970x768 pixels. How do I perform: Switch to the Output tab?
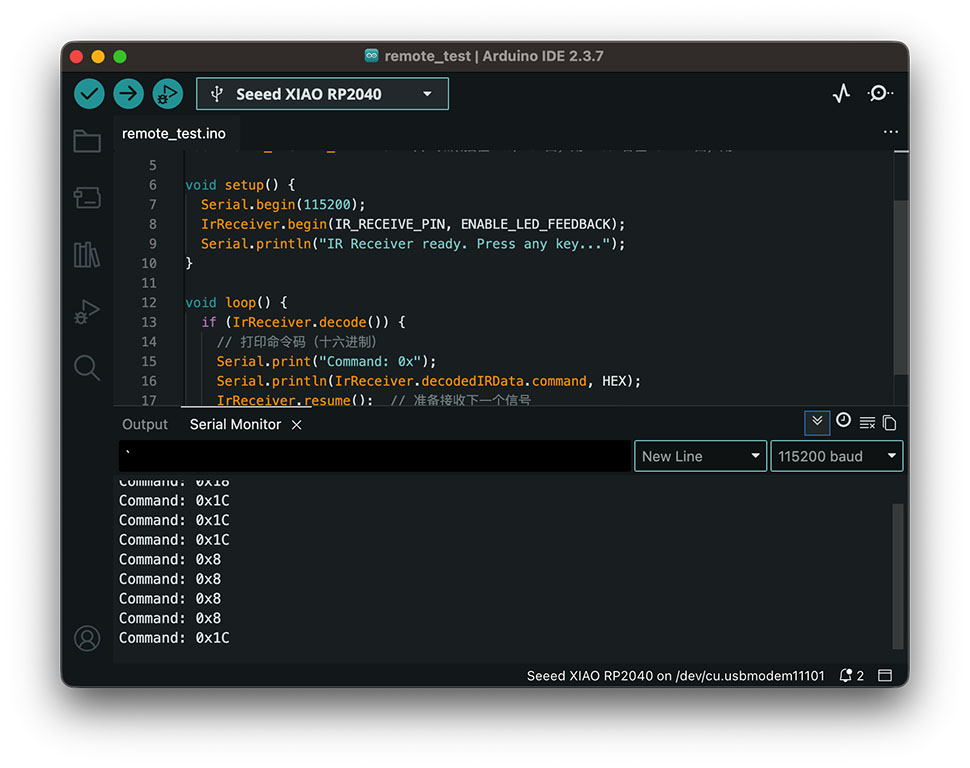point(145,424)
